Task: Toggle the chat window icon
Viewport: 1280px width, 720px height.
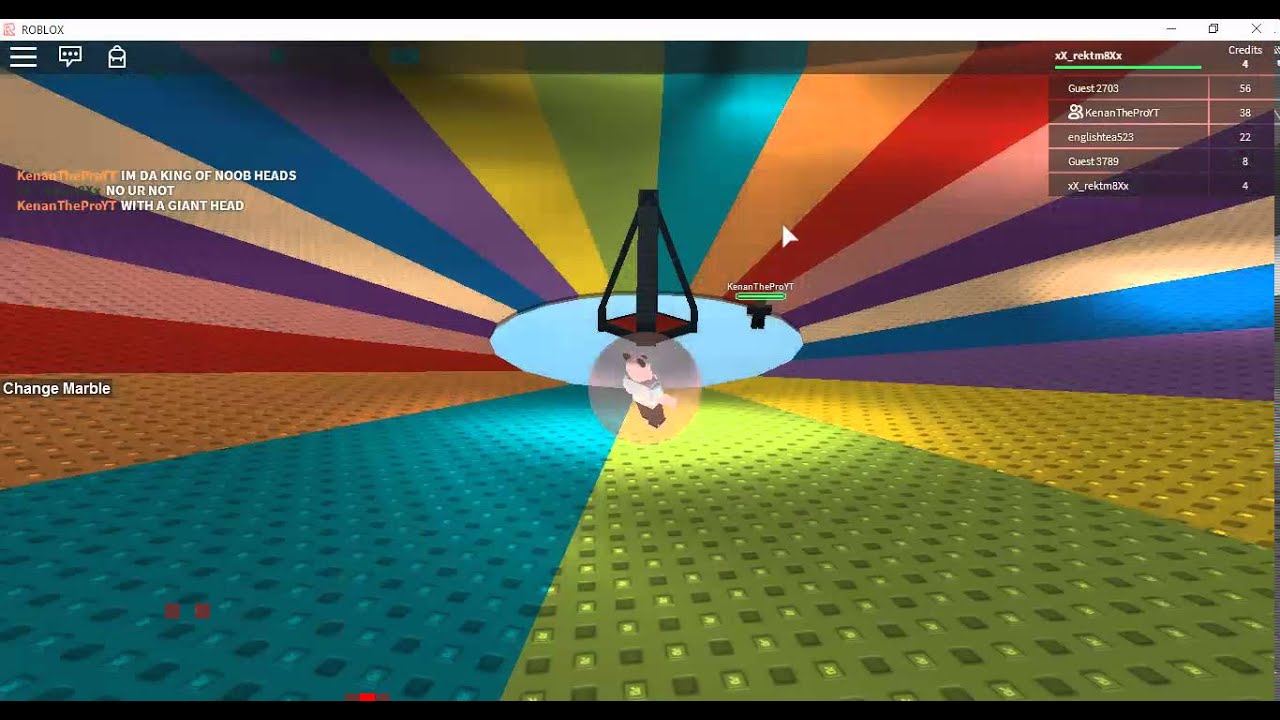Action: click(x=70, y=57)
